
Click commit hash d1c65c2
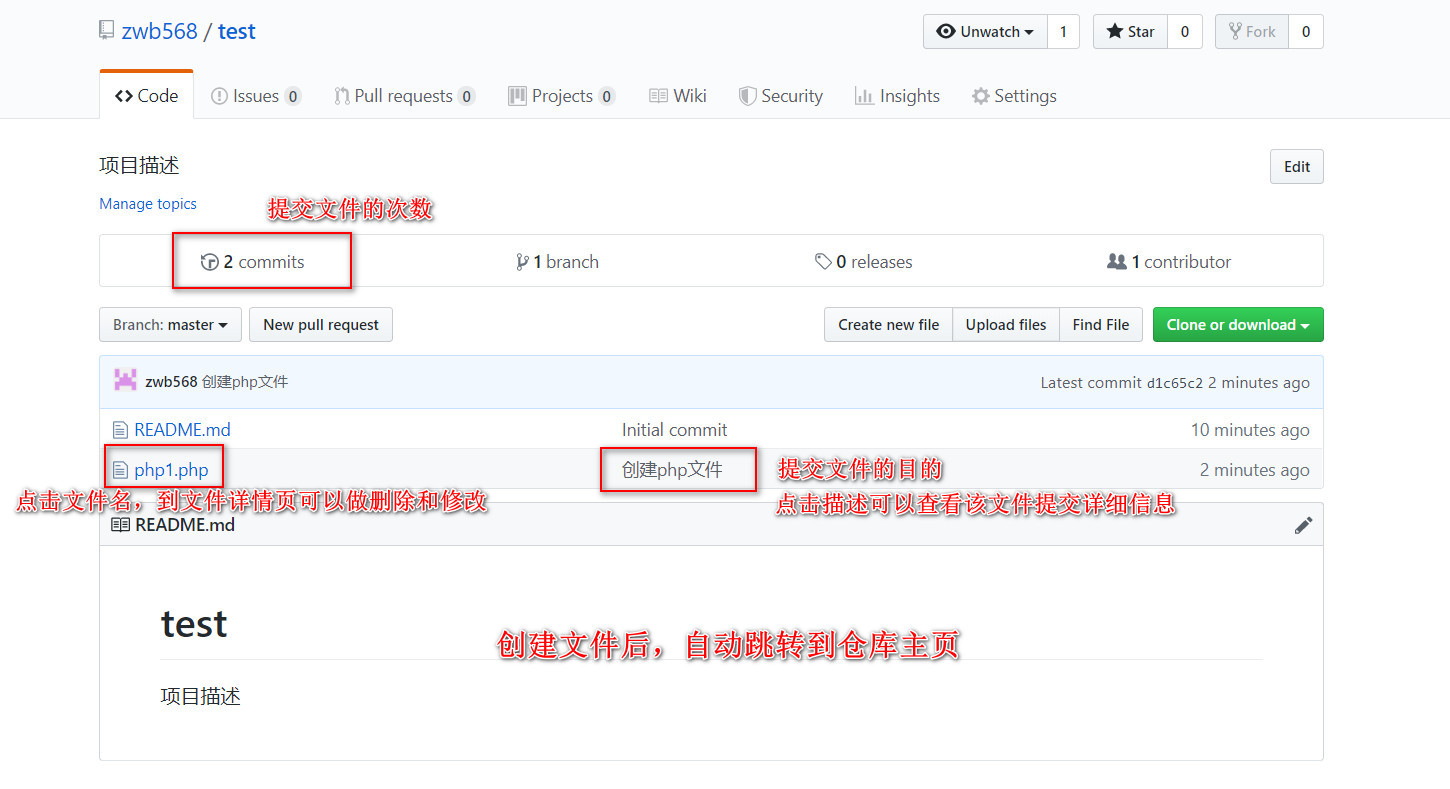click(x=1175, y=382)
